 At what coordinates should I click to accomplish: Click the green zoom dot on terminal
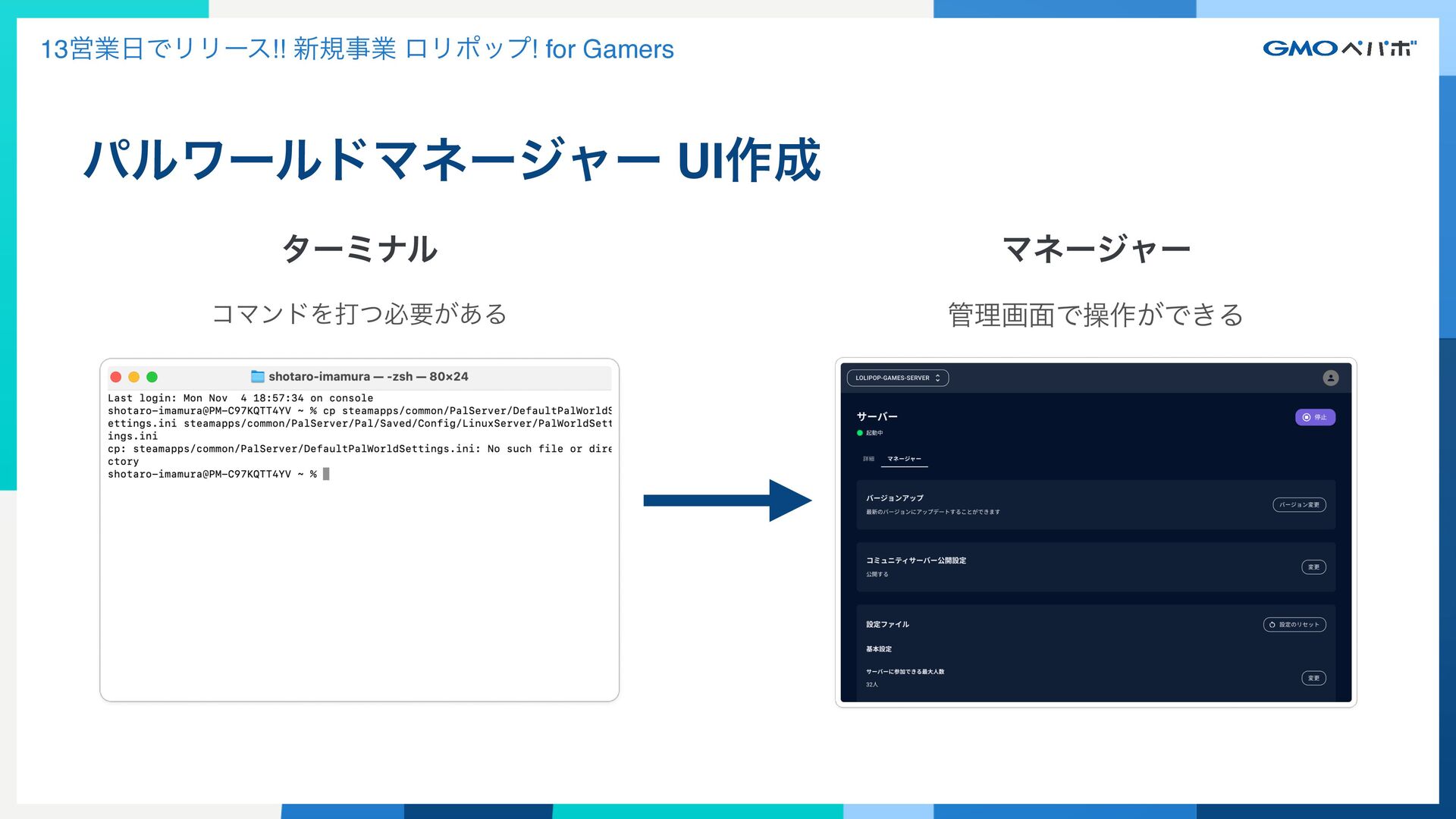tap(152, 377)
